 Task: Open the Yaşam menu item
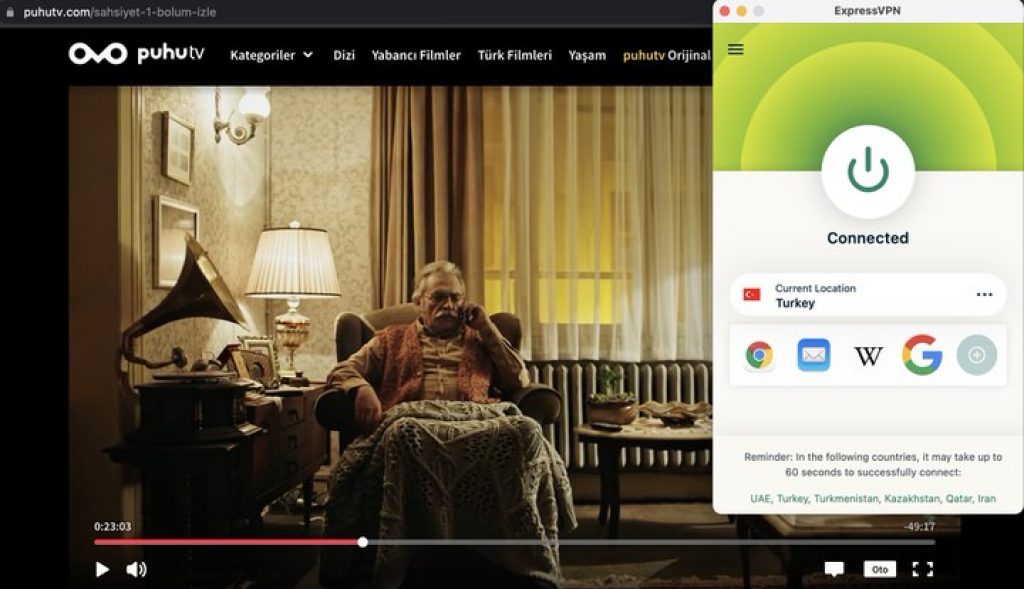tap(587, 56)
